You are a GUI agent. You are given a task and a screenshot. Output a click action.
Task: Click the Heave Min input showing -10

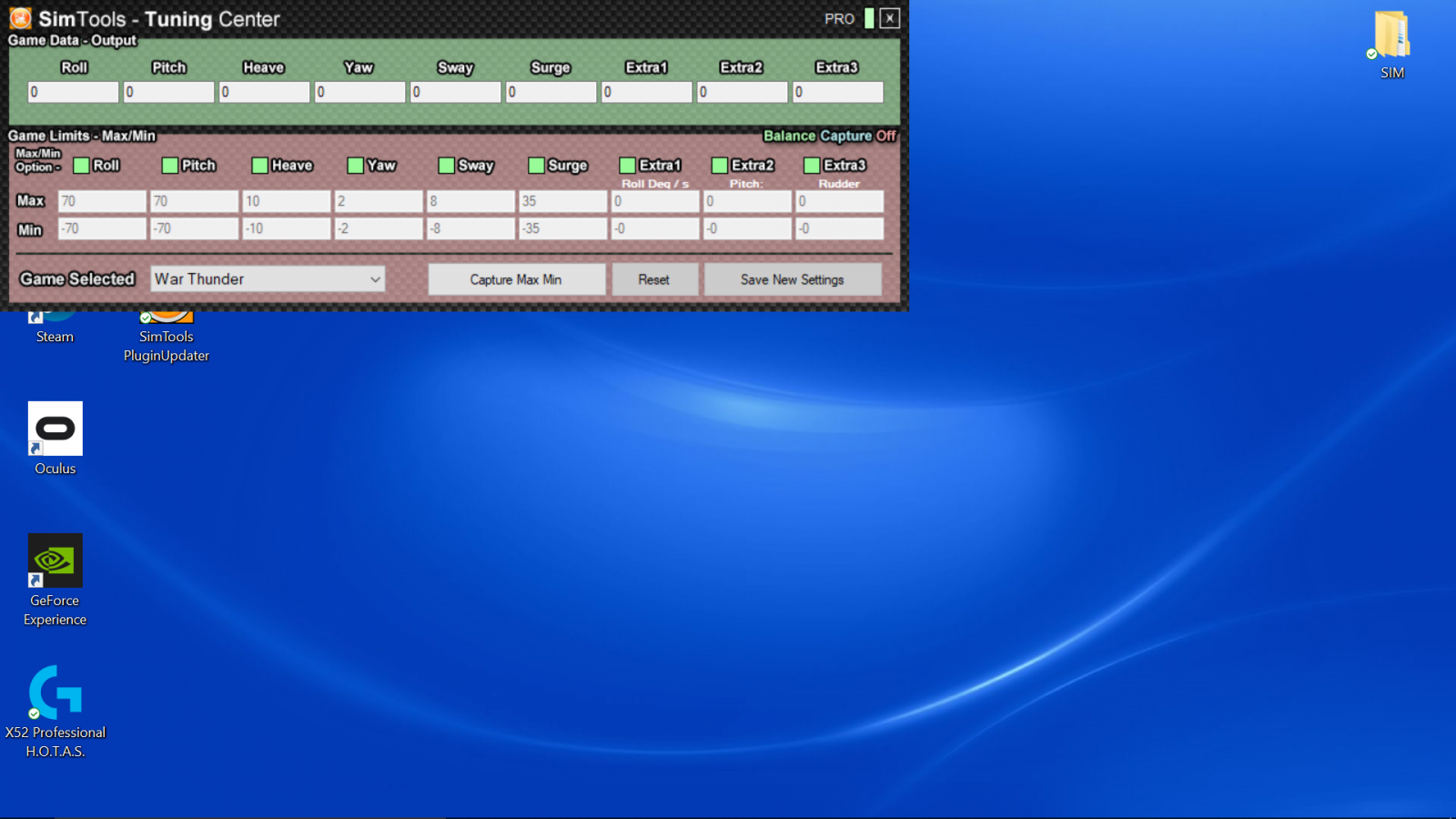point(287,228)
